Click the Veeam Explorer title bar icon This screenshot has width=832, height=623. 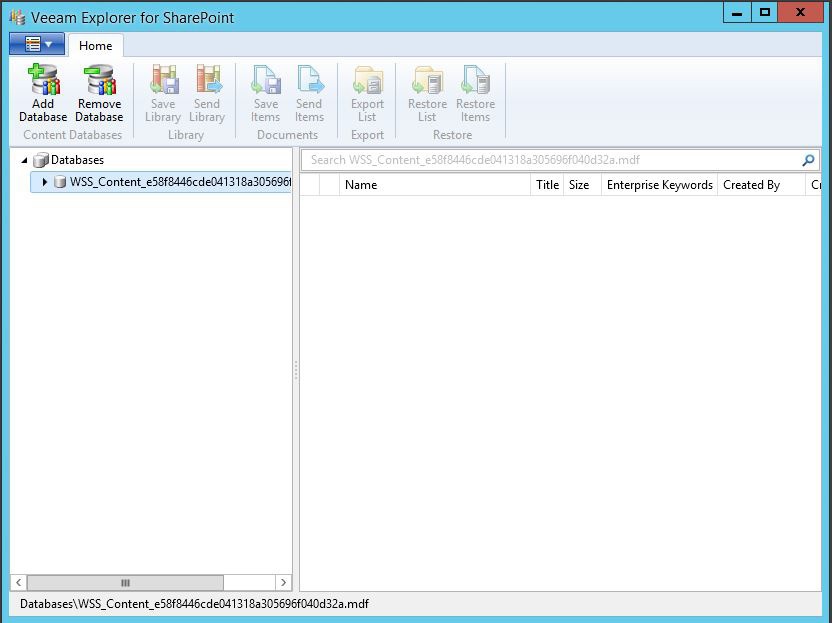click(18, 17)
